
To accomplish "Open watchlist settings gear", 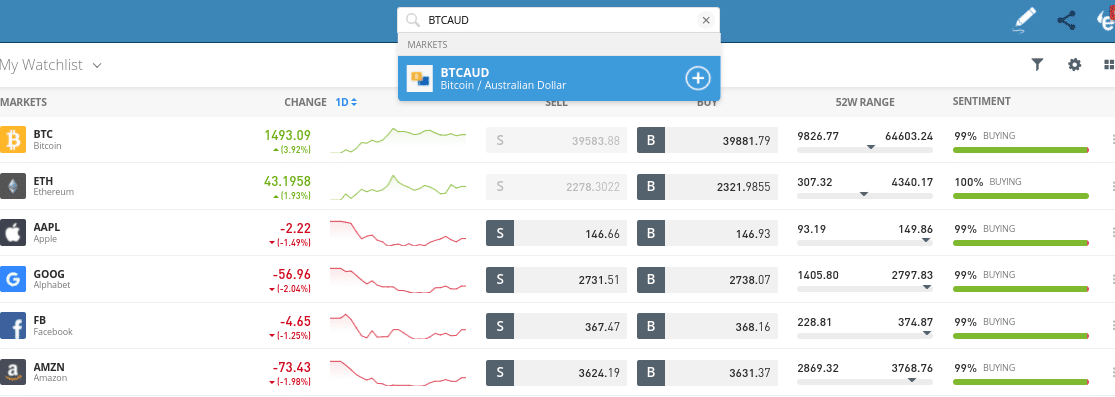I will coord(1074,65).
